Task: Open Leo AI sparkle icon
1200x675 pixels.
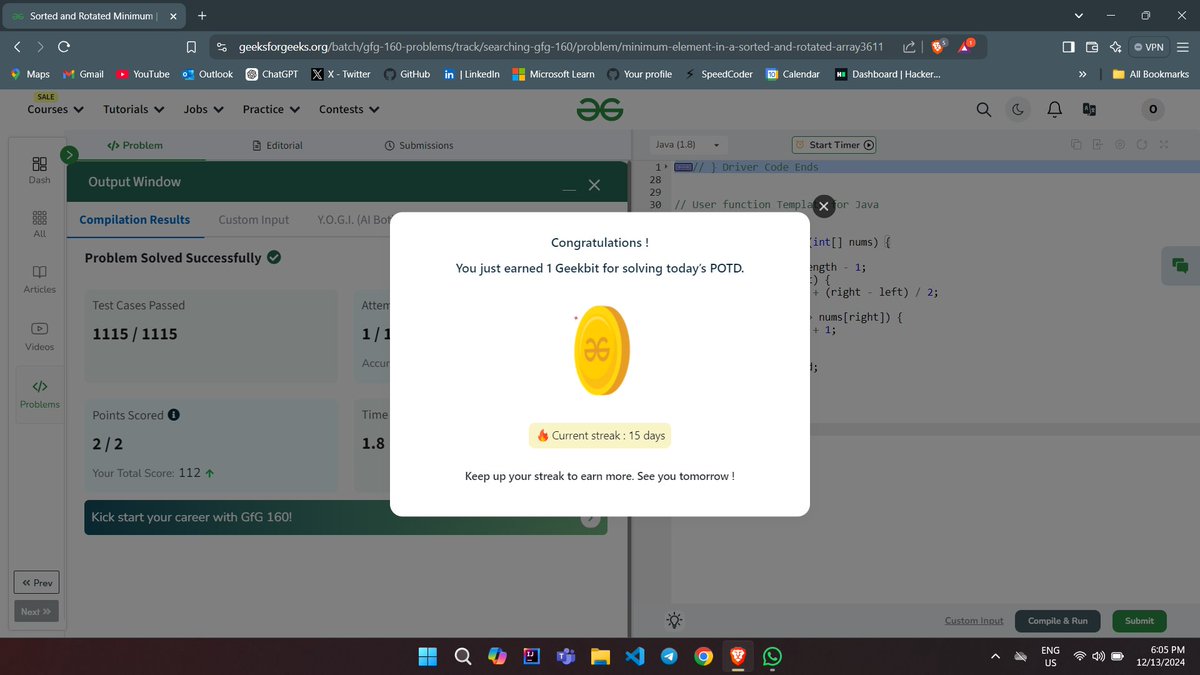Action: [1115, 46]
